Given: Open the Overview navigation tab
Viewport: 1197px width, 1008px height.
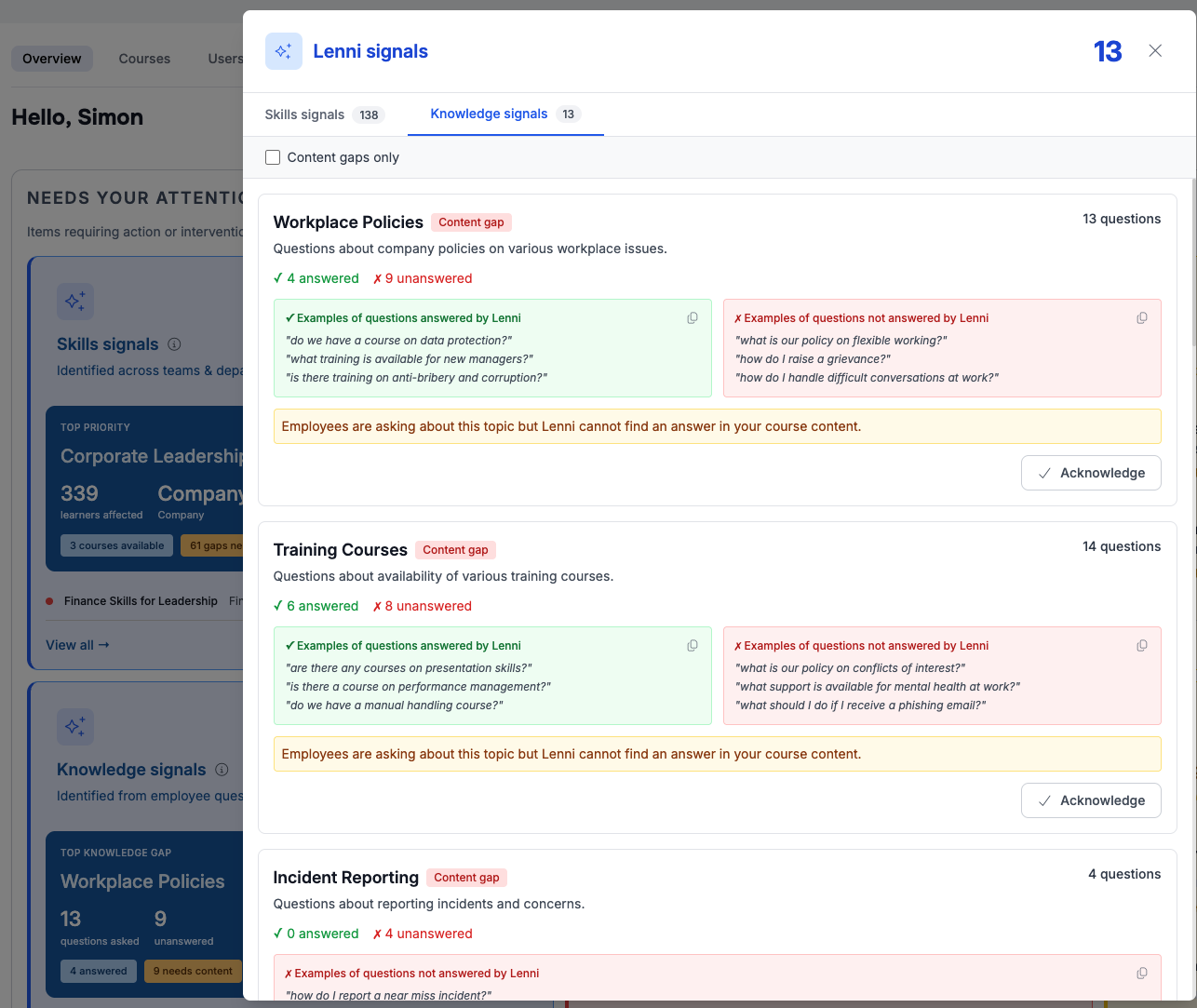Looking at the screenshot, I should point(51,59).
